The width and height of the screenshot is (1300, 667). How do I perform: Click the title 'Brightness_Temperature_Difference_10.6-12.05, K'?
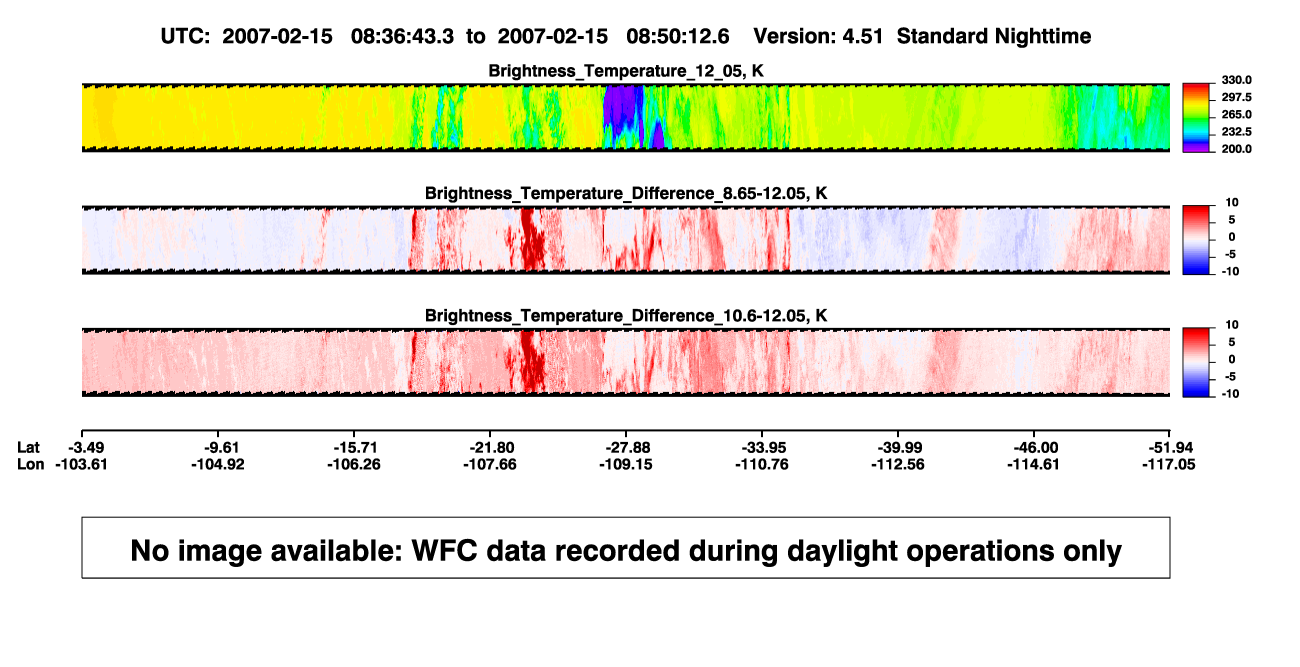626,316
